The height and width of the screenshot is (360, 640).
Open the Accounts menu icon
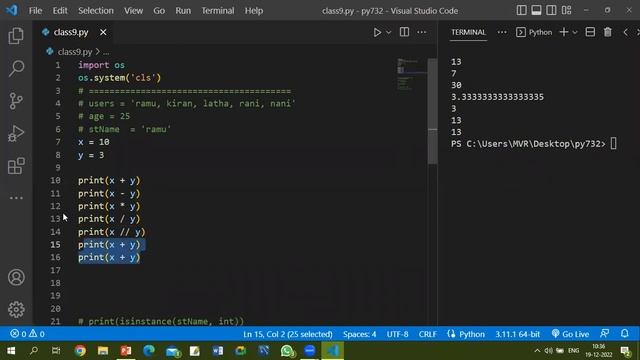16,278
